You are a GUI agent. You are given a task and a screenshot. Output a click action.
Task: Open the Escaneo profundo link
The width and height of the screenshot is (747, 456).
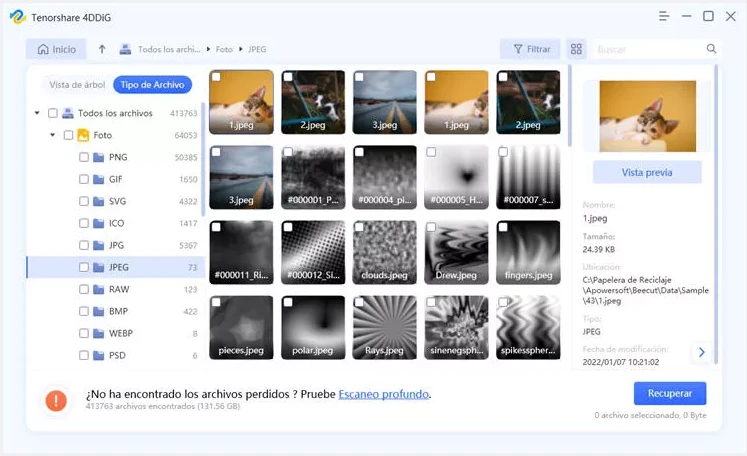point(384,394)
